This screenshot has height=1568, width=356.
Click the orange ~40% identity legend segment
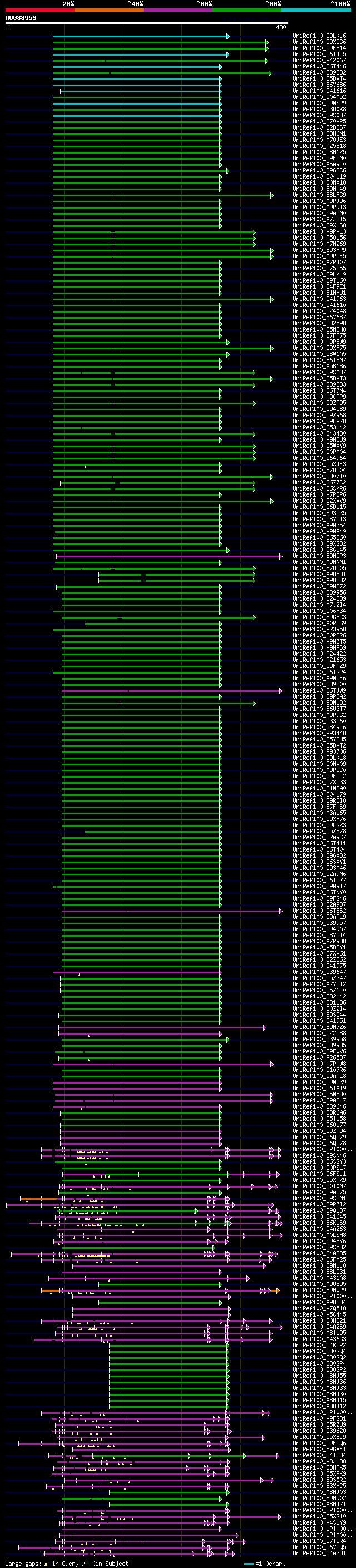tap(109, 10)
